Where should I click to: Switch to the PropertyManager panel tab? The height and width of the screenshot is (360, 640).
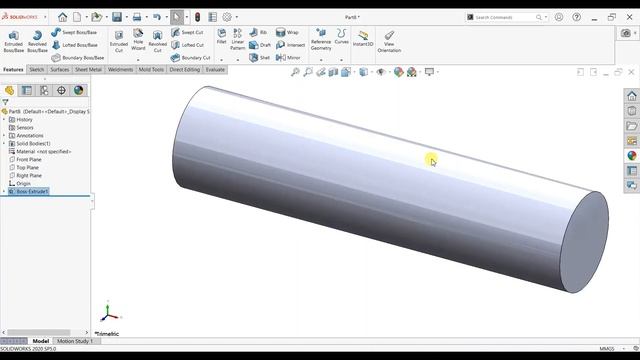click(27, 90)
